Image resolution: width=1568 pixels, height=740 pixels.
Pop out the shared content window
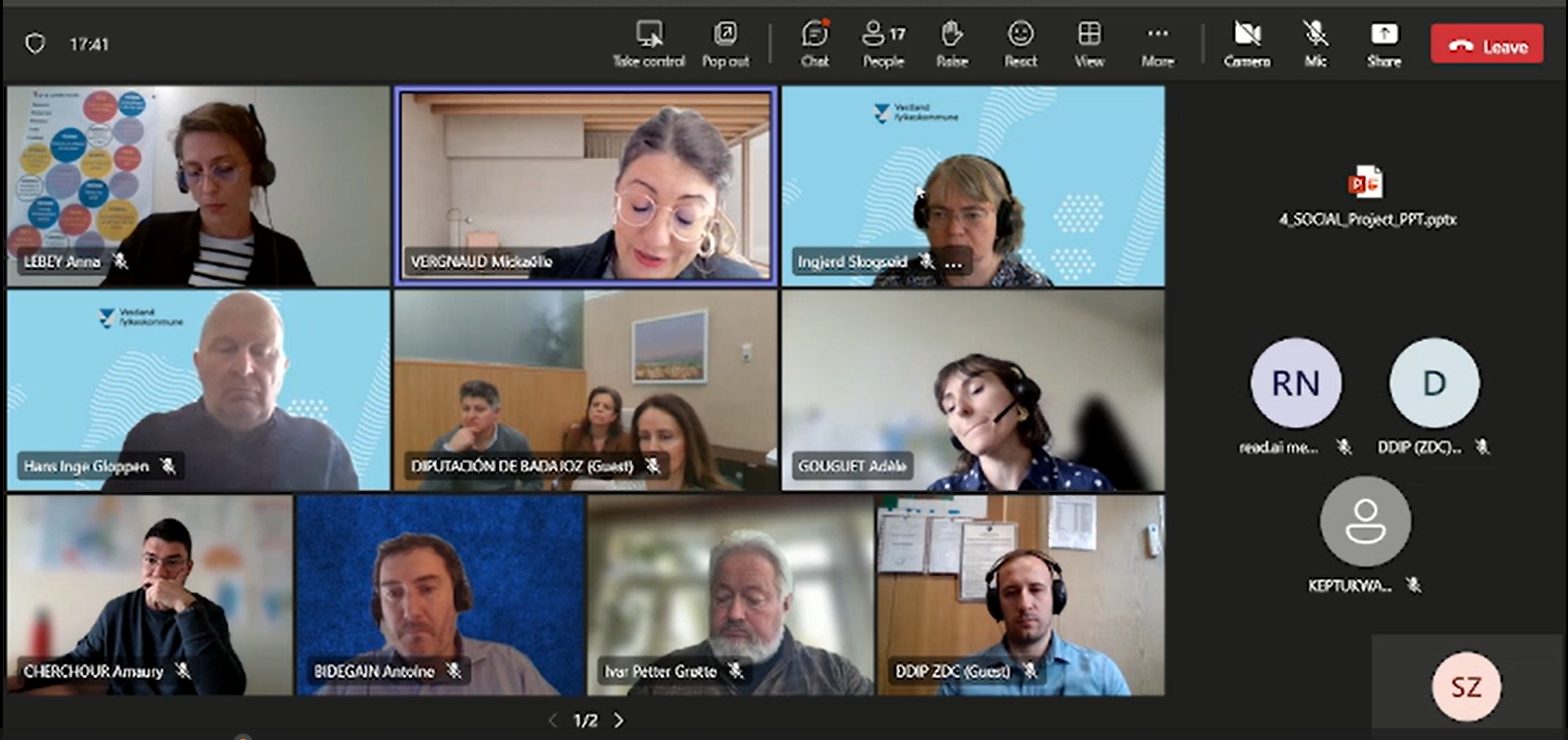(725, 36)
